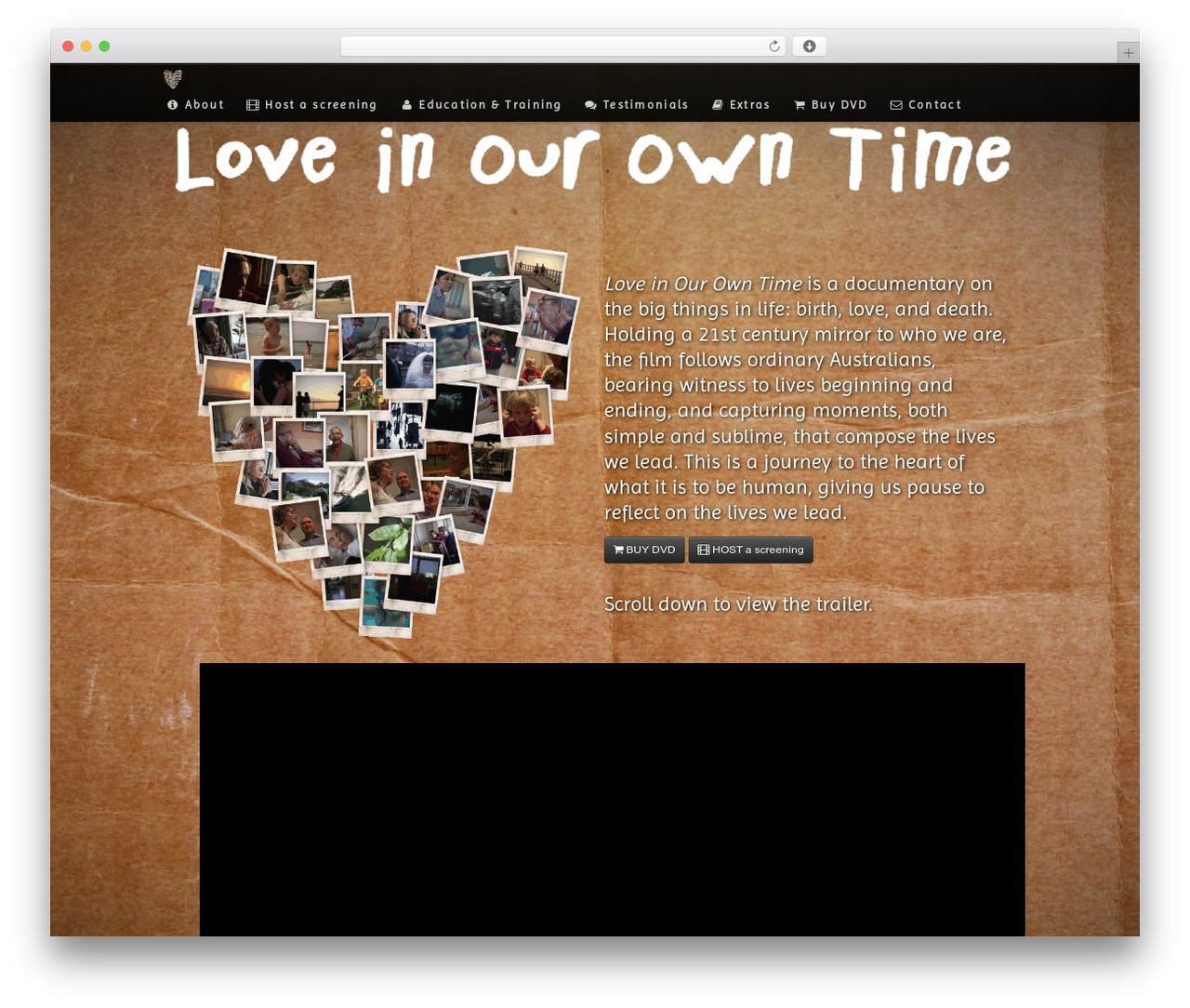Open the Education & Training menu item
Viewport: 1190px width, 1008px height.
(x=482, y=105)
